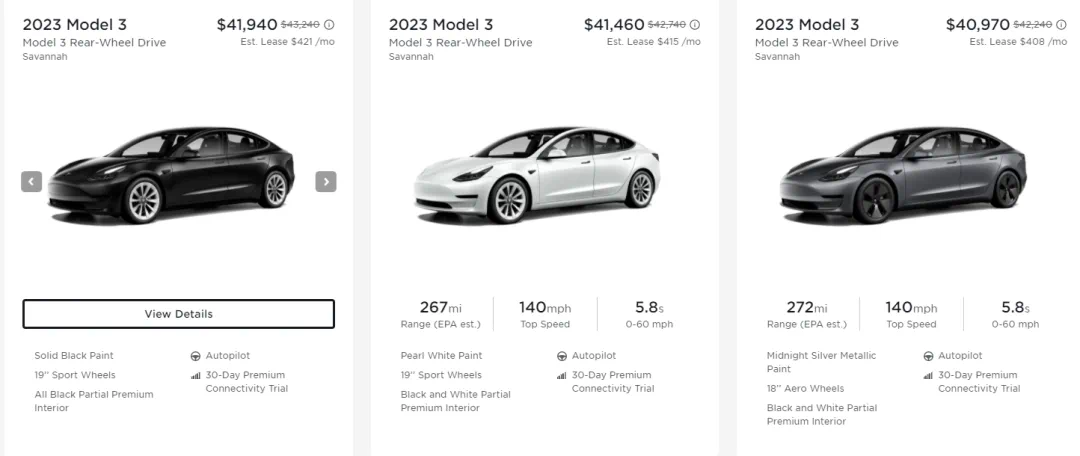Select the white Model 3 car image
The image size is (1080, 456).
[x=537, y=175]
